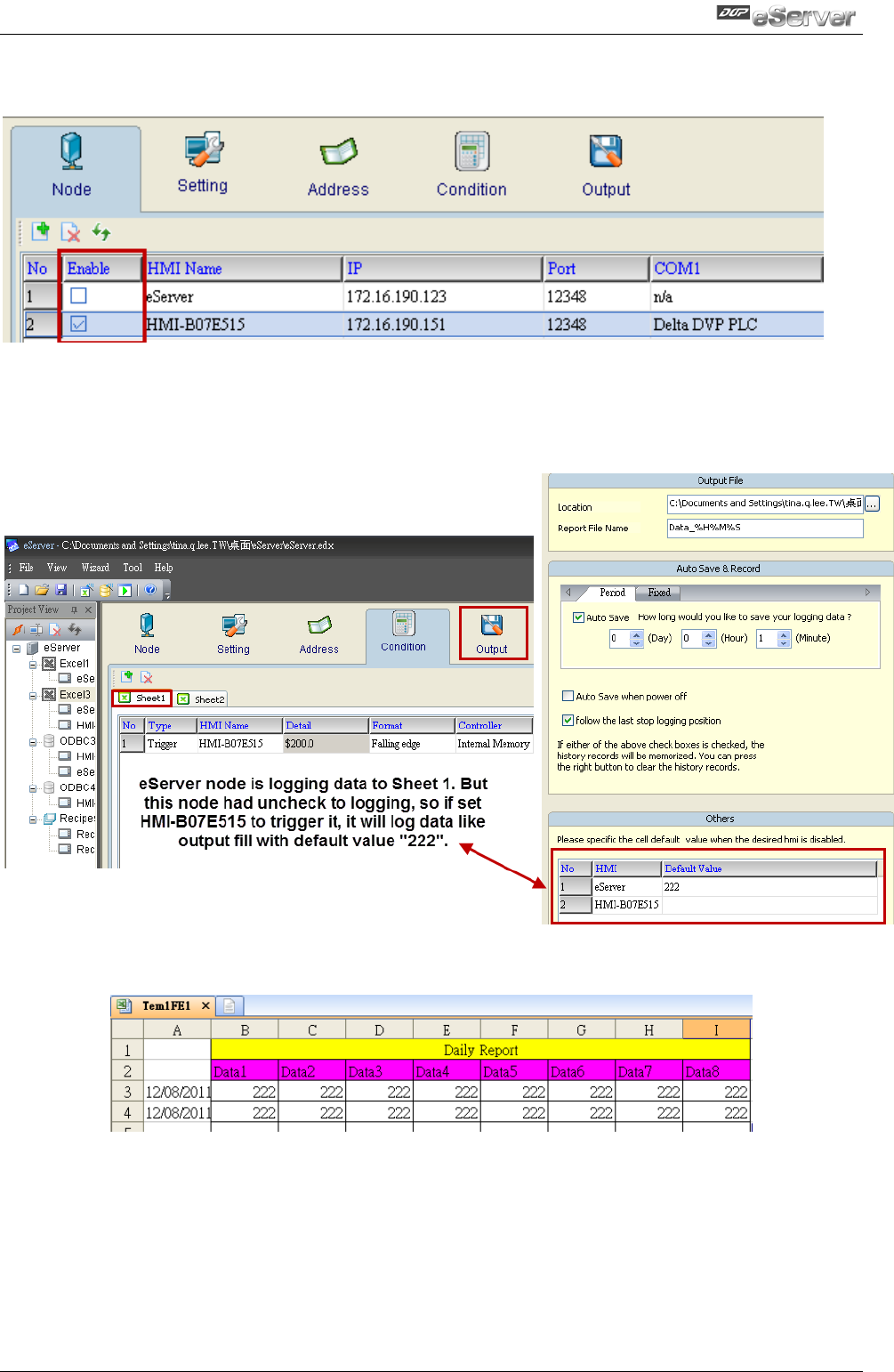The width and height of the screenshot is (894, 1372).
Task: Click the green arrows refresh icon in top toolbar
Action: click(x=101, y=232)
